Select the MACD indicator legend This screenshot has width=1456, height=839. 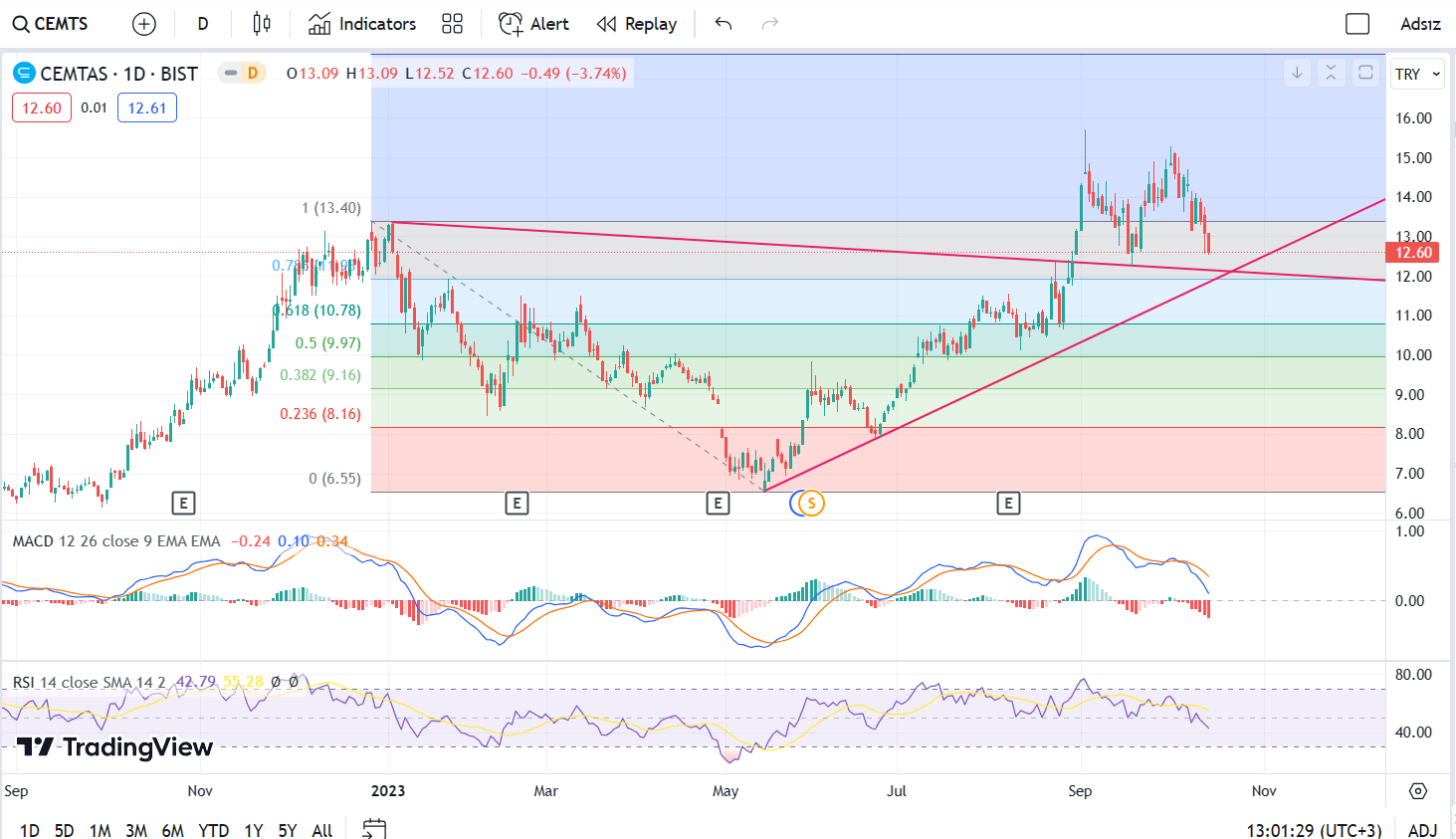[x=116, y=541]
